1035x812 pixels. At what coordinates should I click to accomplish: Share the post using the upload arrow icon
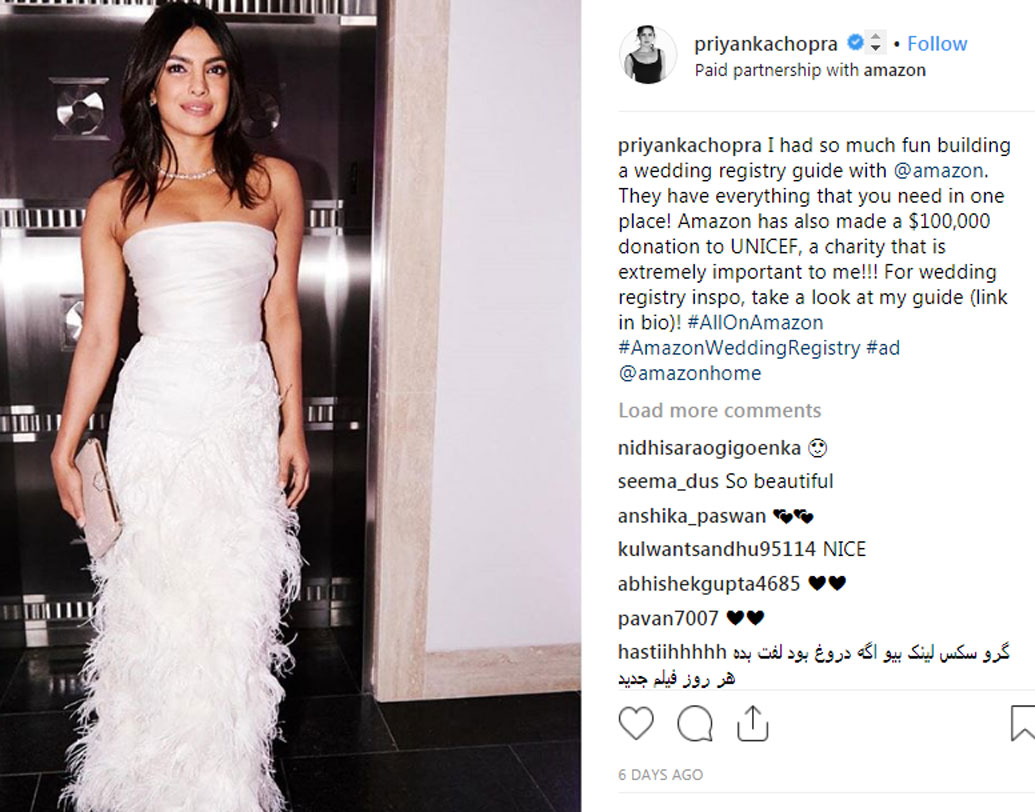click(x=752, y=723)
